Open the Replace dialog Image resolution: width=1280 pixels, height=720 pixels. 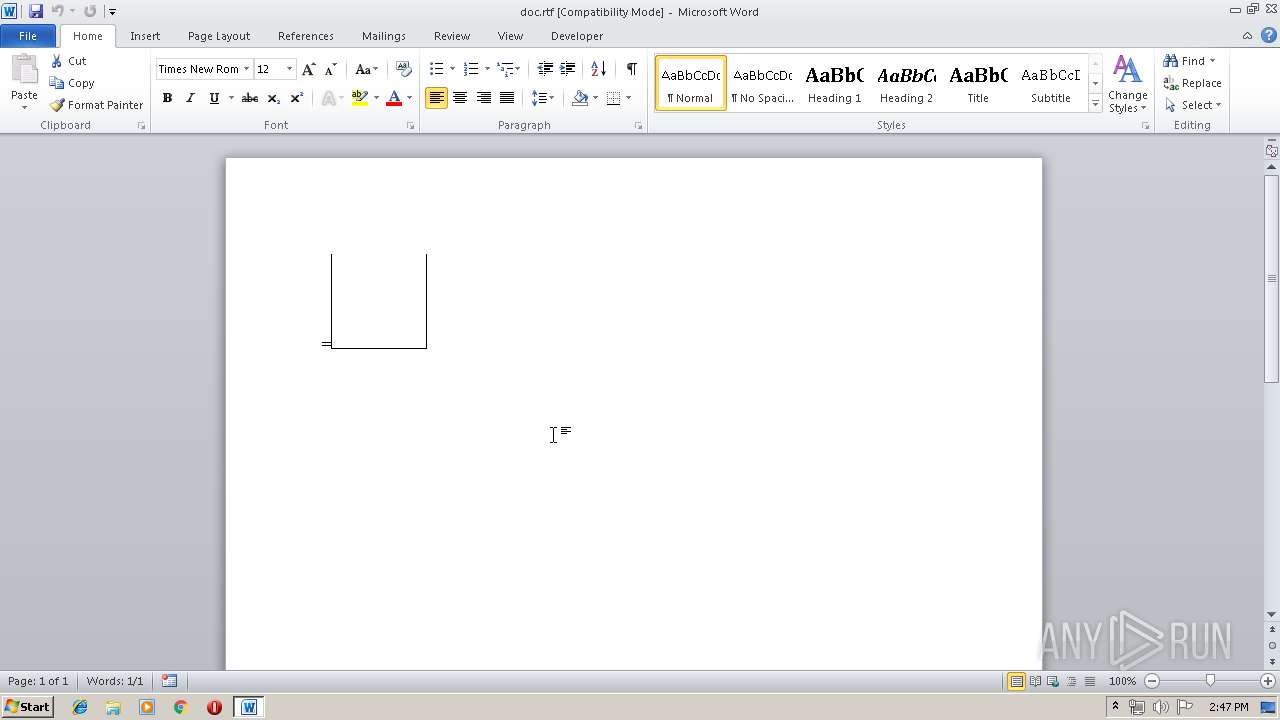point(1192,83)
